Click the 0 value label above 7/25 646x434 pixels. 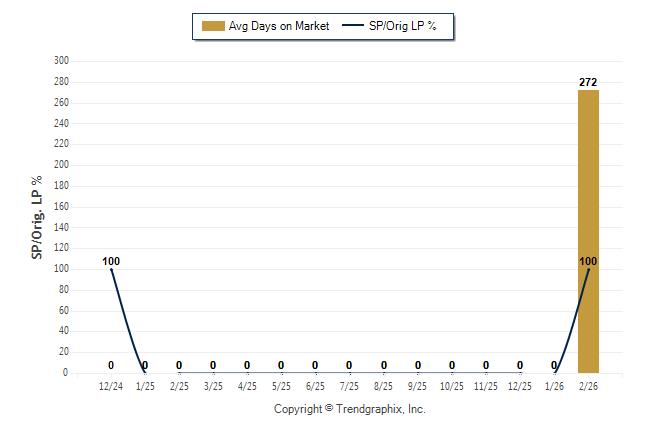(x=349, y=365)
